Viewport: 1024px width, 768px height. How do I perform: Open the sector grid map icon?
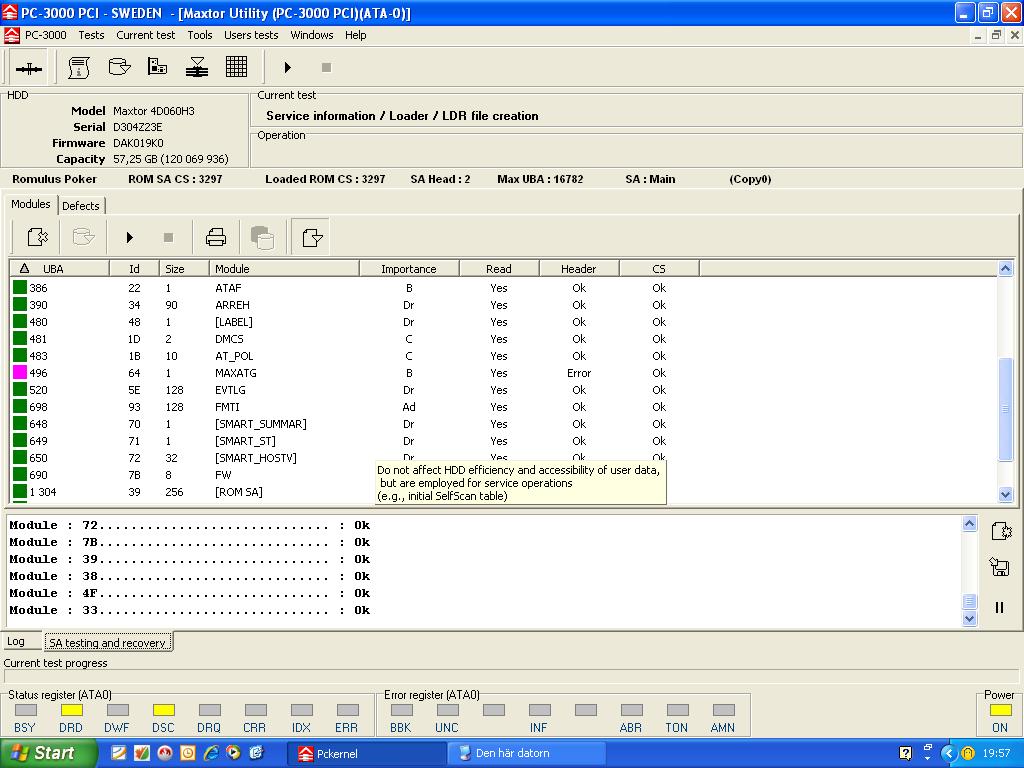coord(236,67)
